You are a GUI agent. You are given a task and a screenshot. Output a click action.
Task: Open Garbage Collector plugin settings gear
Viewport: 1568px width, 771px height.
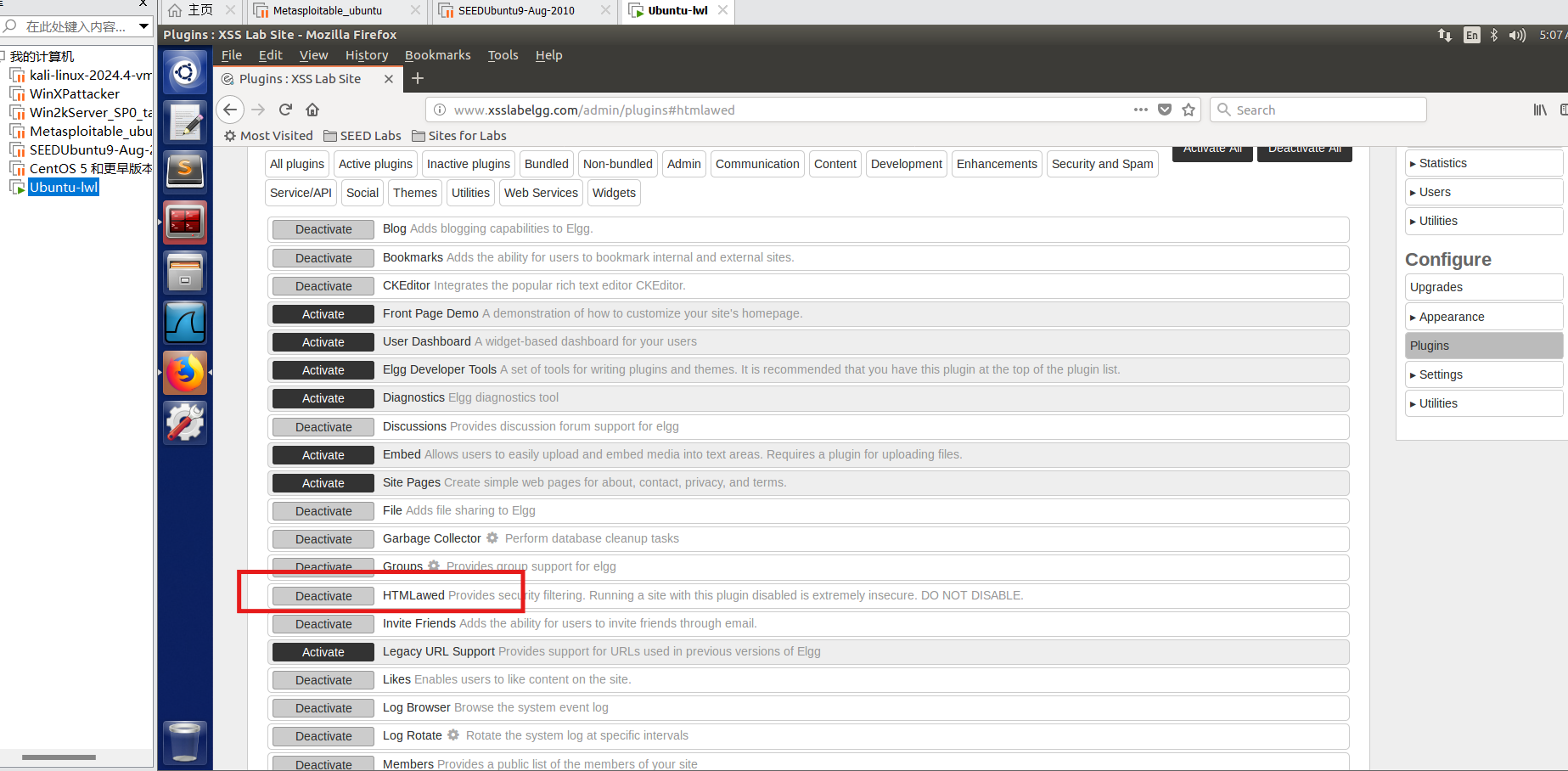coord(492,537)
